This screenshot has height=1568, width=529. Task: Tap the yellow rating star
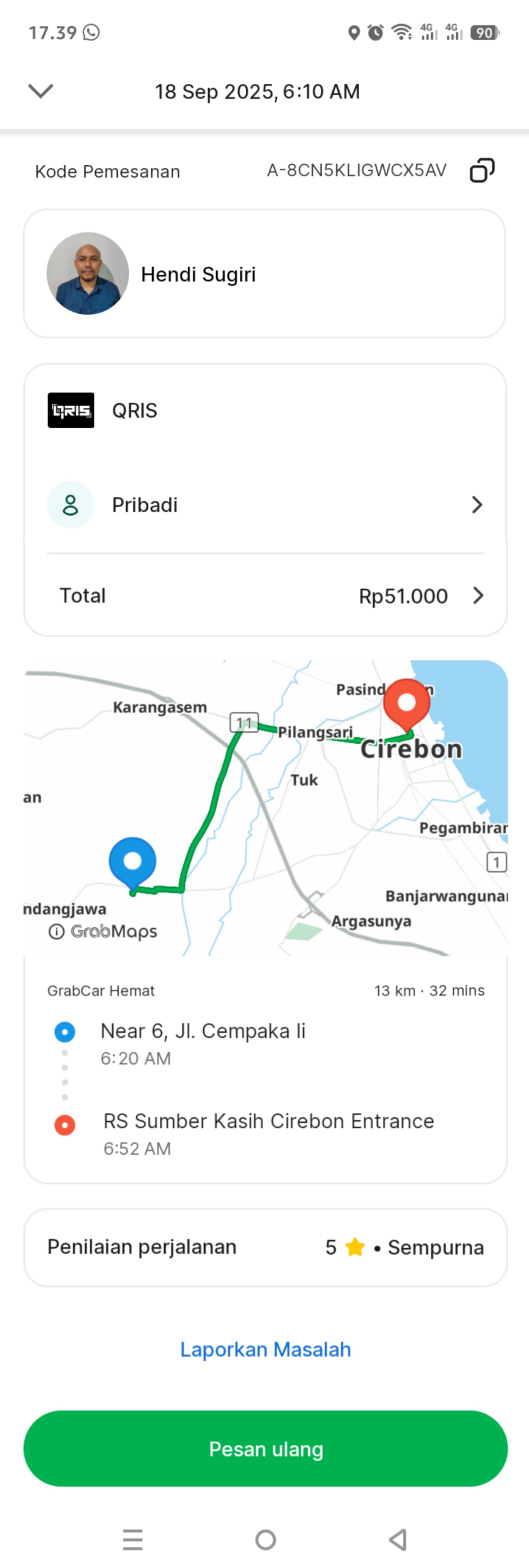pyautogui.click(x=355, y=1247)
